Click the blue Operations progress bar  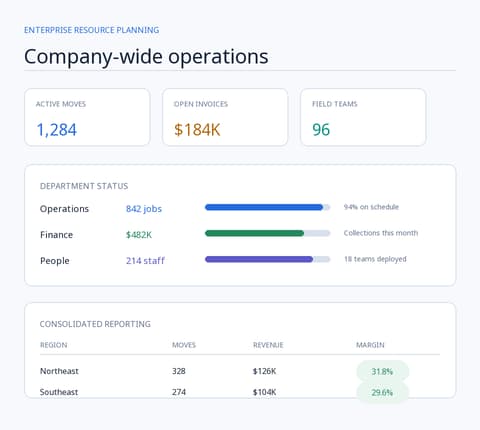(x=267, y=207)
